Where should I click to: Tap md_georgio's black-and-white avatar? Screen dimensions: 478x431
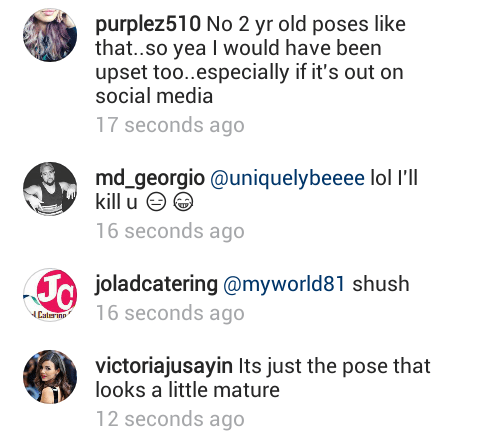50,189
